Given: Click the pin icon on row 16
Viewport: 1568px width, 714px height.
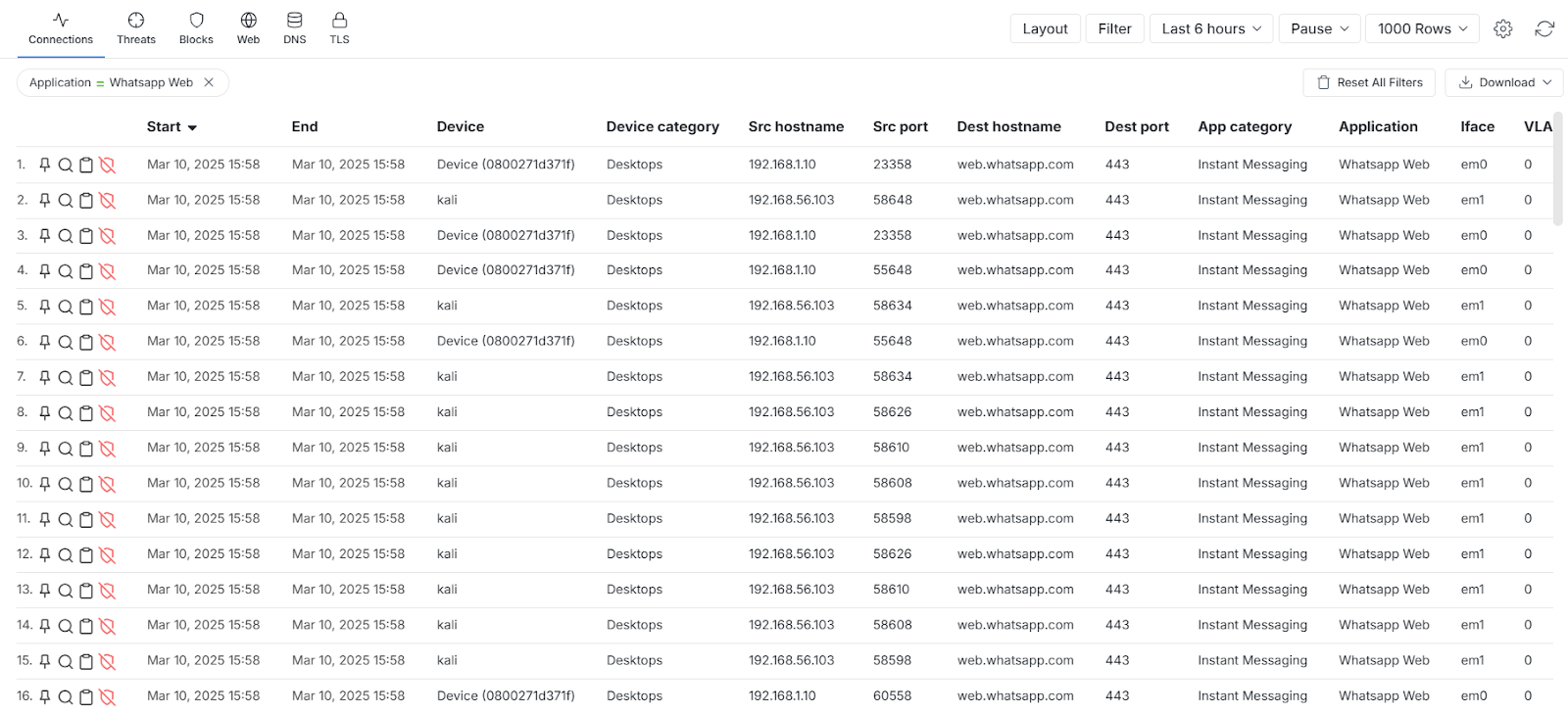Looking at the screenshot, I should 44,697.
